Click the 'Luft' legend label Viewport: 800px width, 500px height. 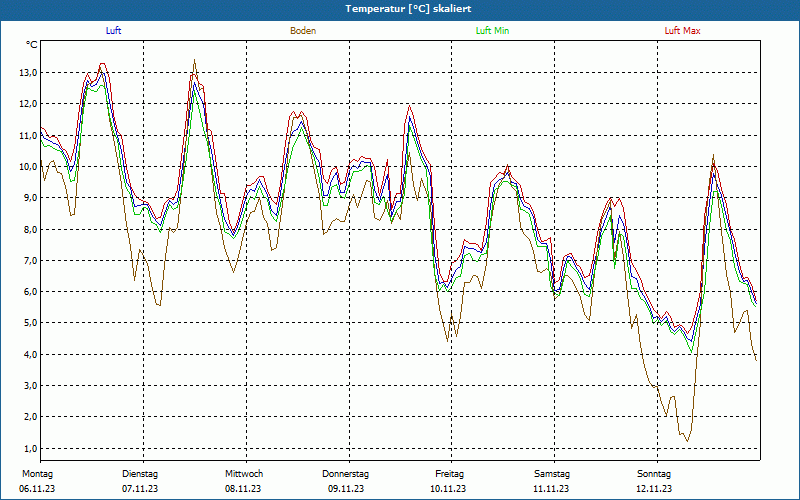(113, 31)
